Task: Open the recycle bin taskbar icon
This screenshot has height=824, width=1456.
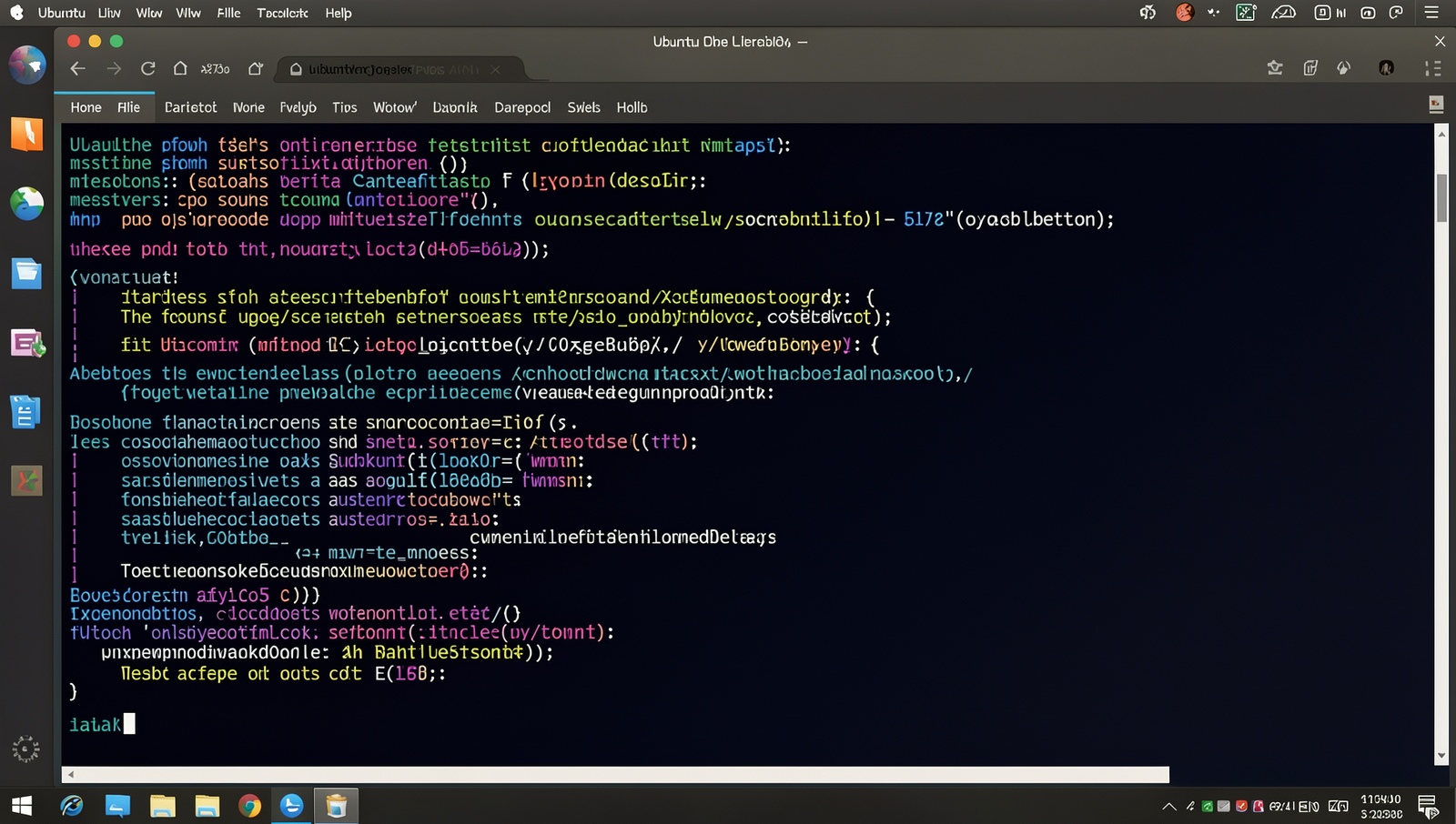Action: coord(337,806)
